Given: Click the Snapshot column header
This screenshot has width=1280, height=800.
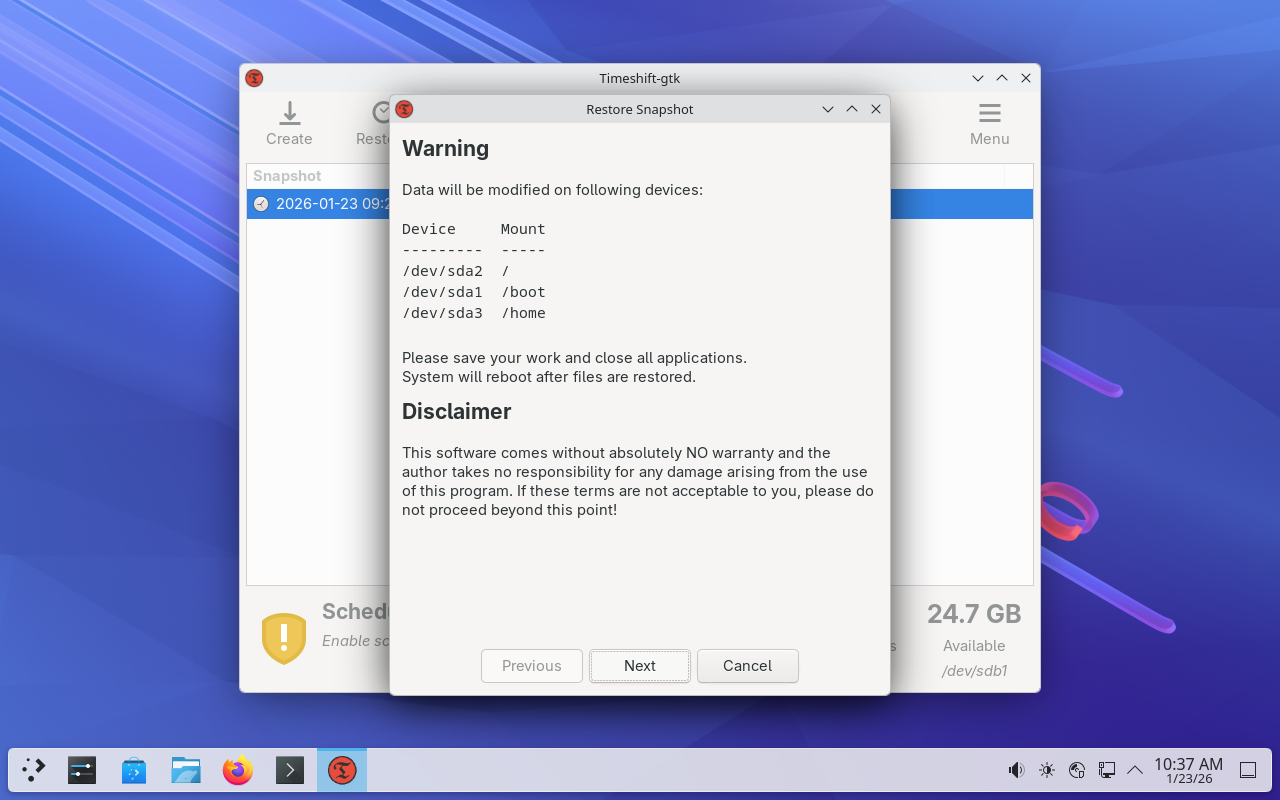Looking at the screenshot, I should (x=287, y=176).
